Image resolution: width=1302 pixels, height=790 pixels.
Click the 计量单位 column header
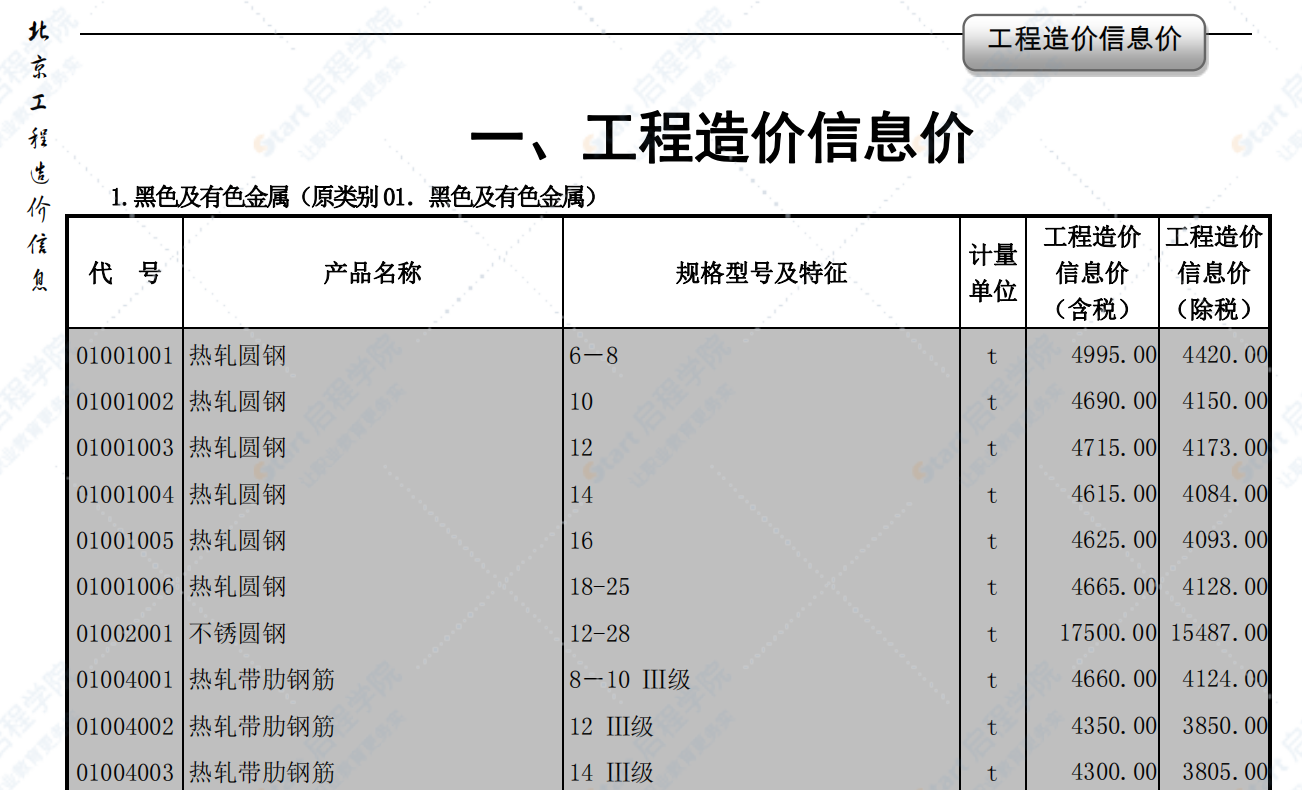(x=993, y=272)
